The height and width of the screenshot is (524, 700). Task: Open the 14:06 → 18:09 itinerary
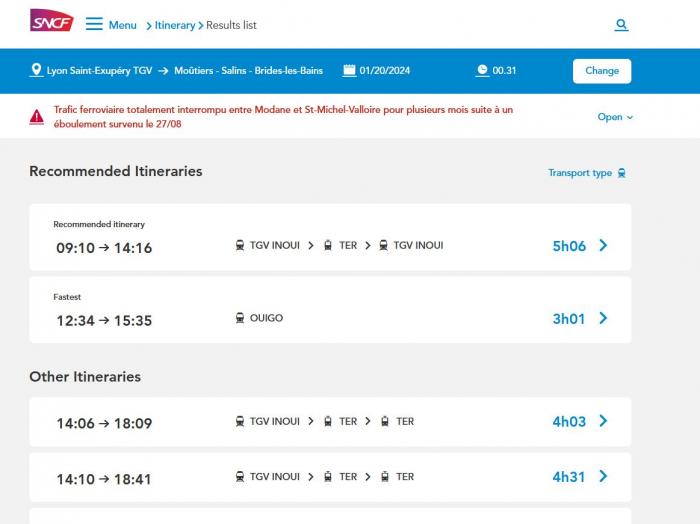pos(330,422)
